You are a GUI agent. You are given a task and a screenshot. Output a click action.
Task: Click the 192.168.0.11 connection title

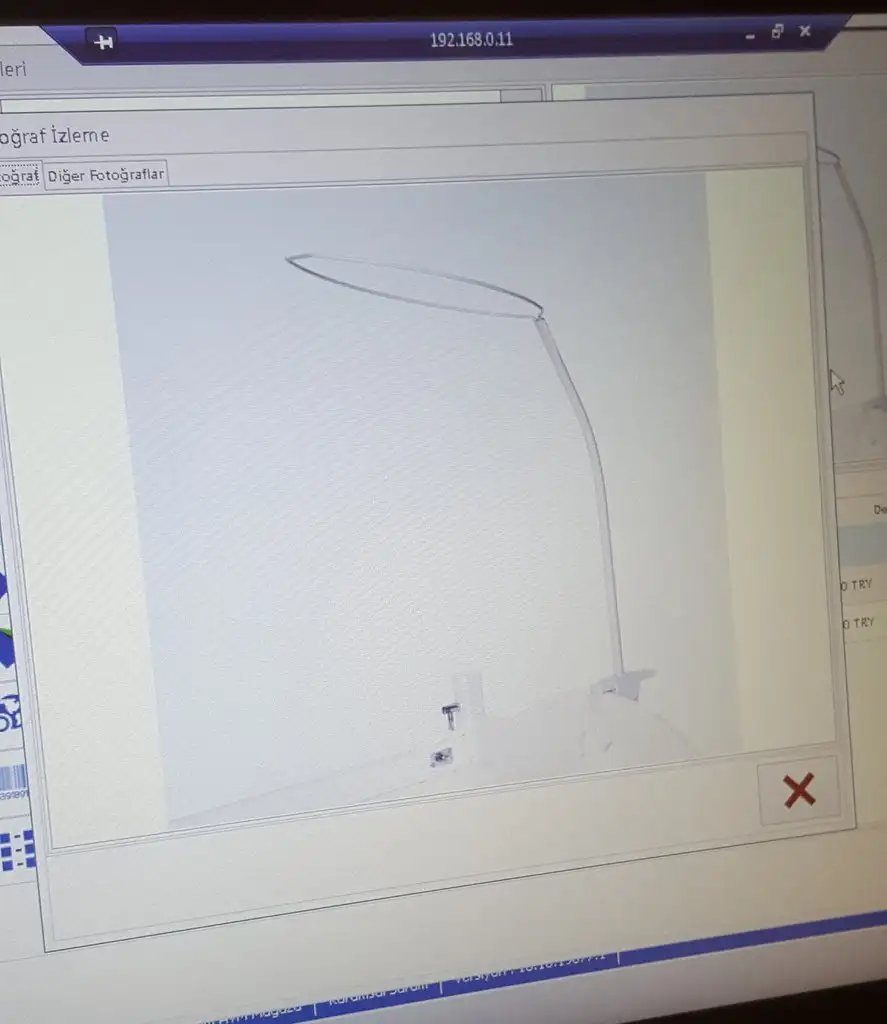tap(471, 40)
